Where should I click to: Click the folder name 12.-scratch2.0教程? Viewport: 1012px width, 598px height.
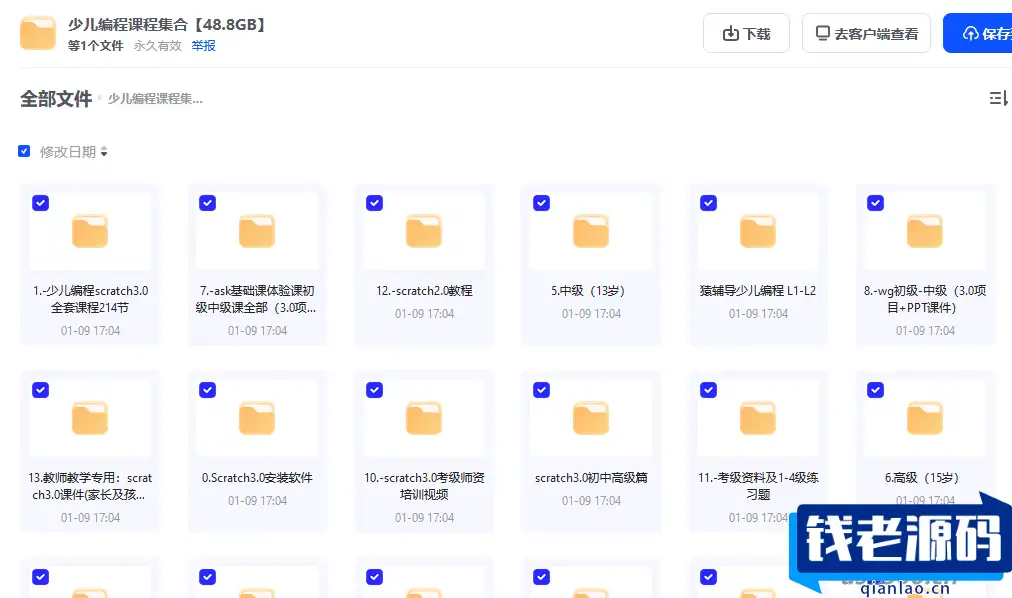click(x=424, y=291)
